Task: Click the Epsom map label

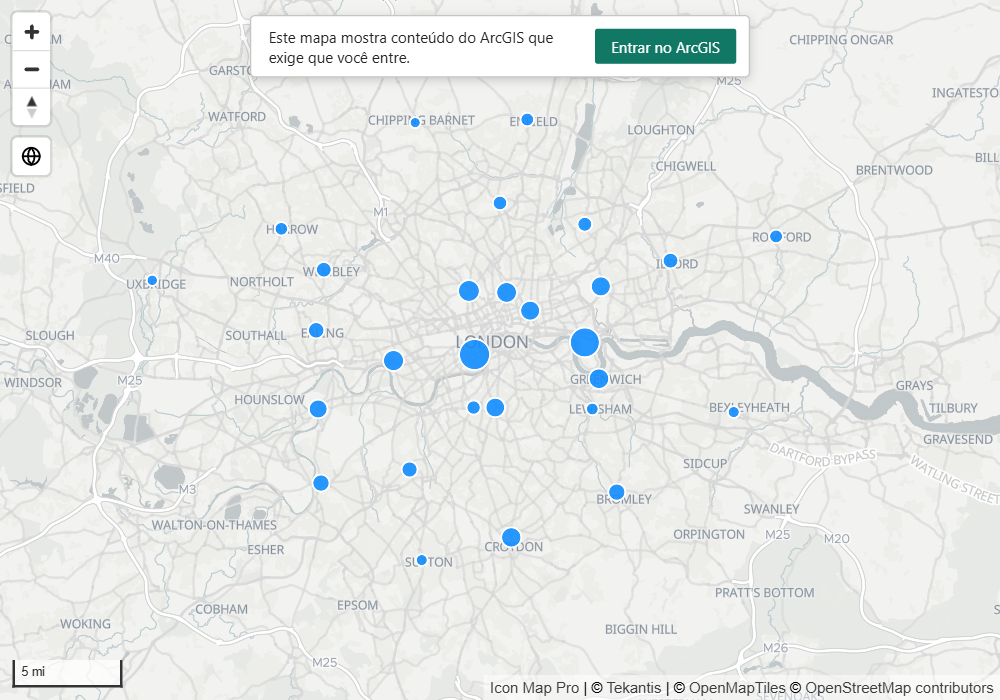Action: (357, 605)
